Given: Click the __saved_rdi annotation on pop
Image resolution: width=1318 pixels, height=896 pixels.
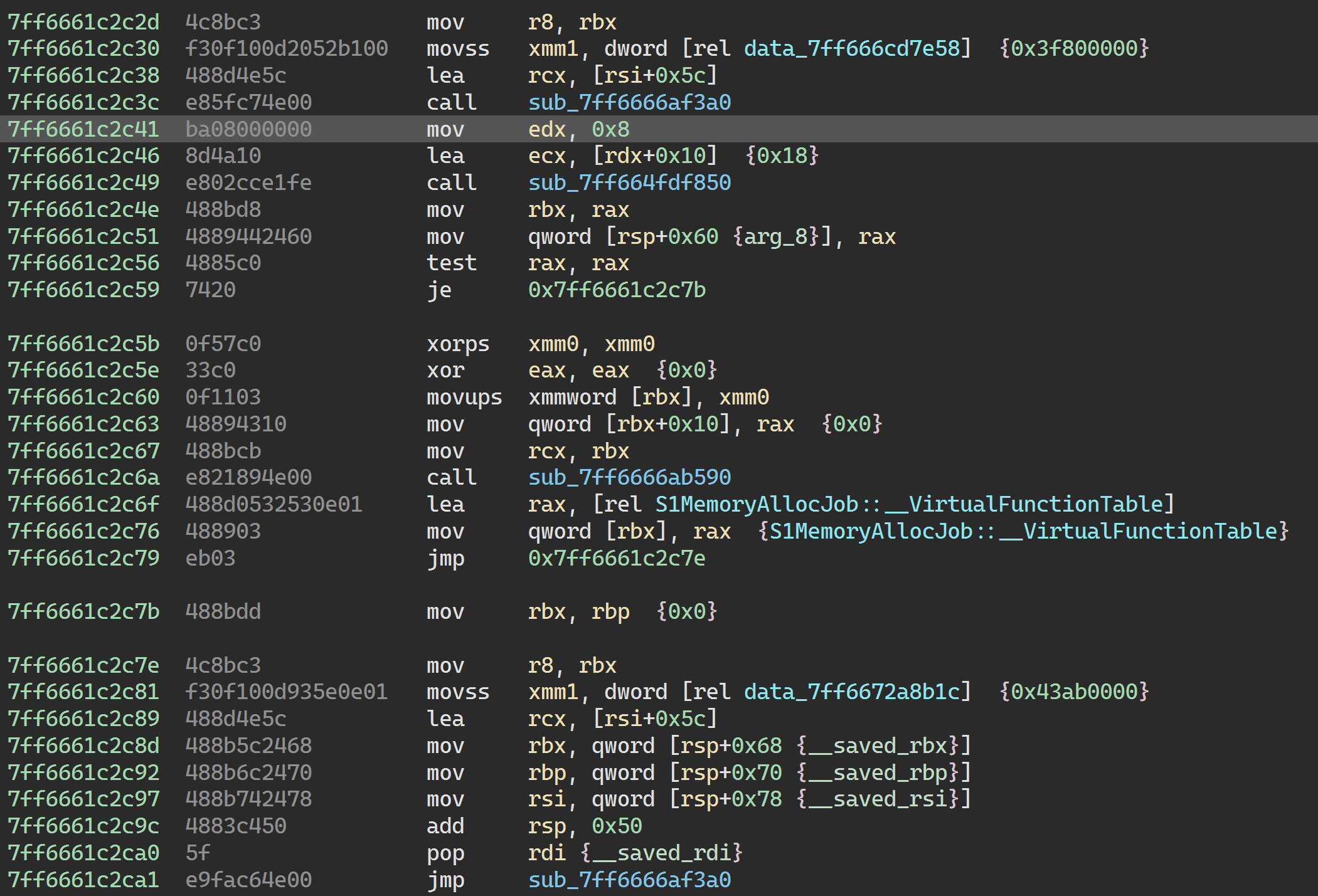Looking at the screenshot, I should (x=661, y=853).
